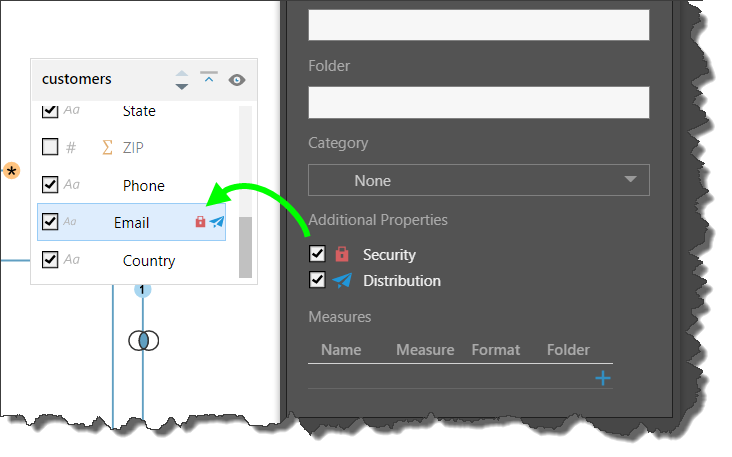Click the numeric type icon on ZIP row

[71, 148]
